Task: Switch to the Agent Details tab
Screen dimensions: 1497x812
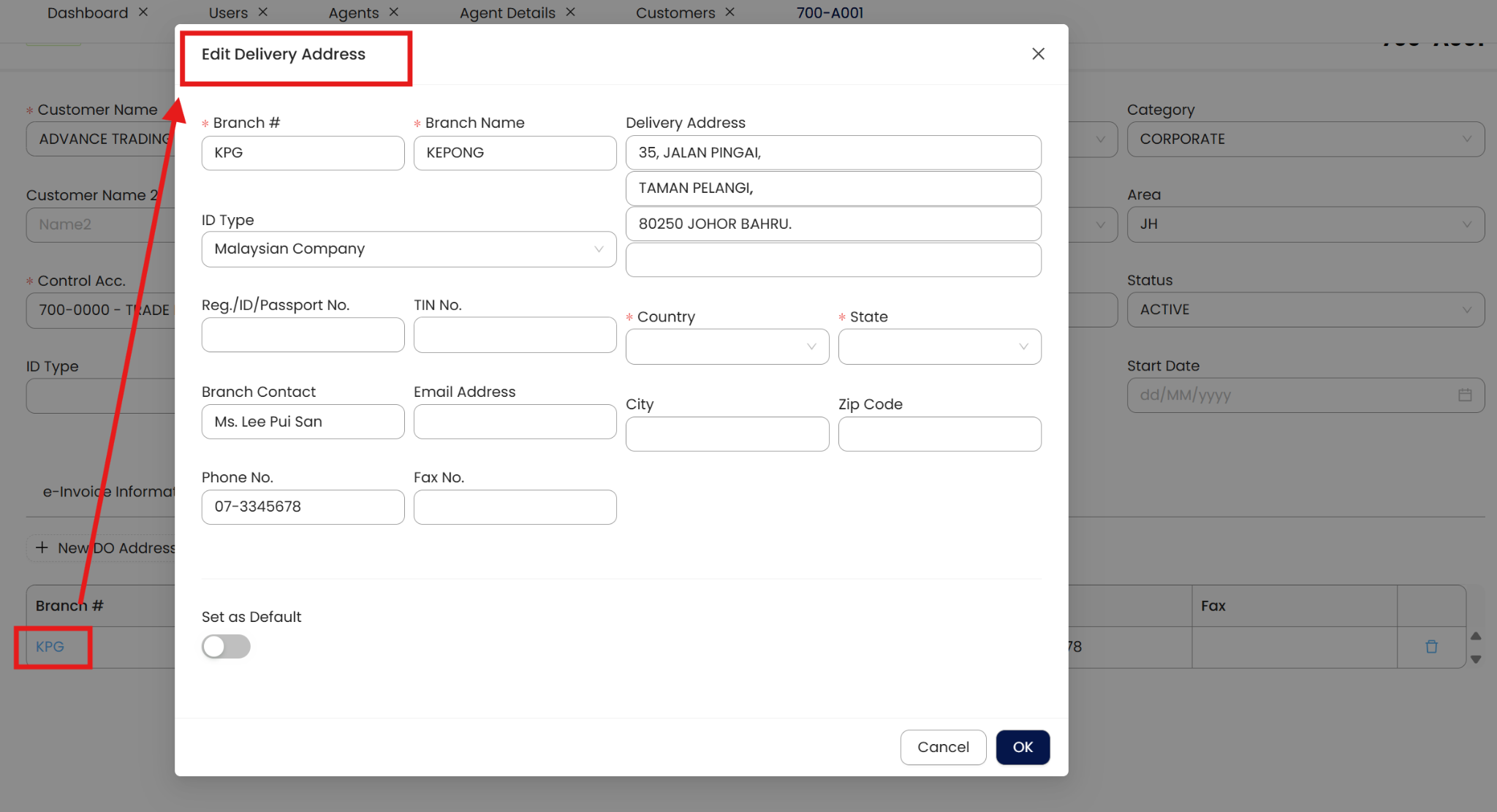Action: pos(507,12)
